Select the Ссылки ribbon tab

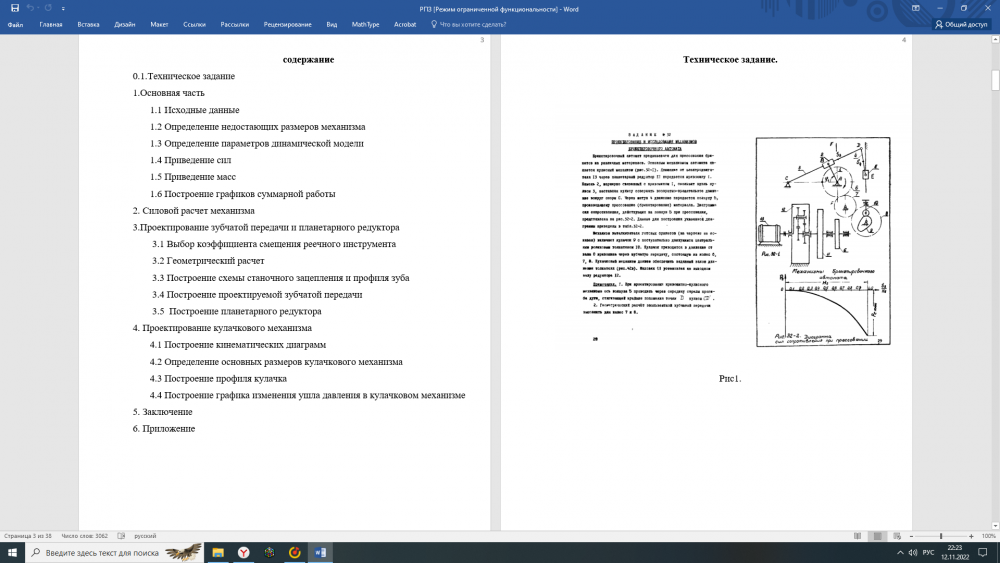tap(195, 24)
